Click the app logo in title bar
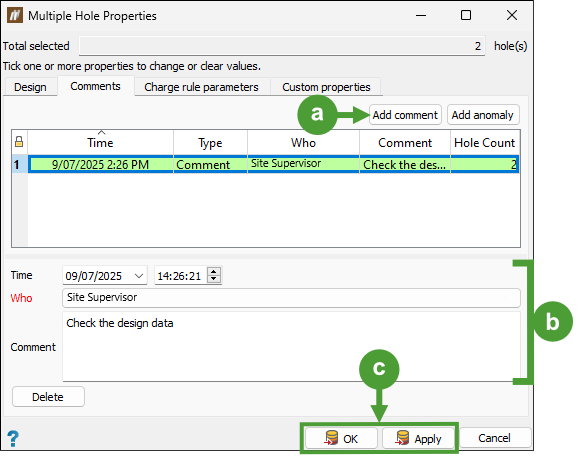 click(x=15, y=16)
